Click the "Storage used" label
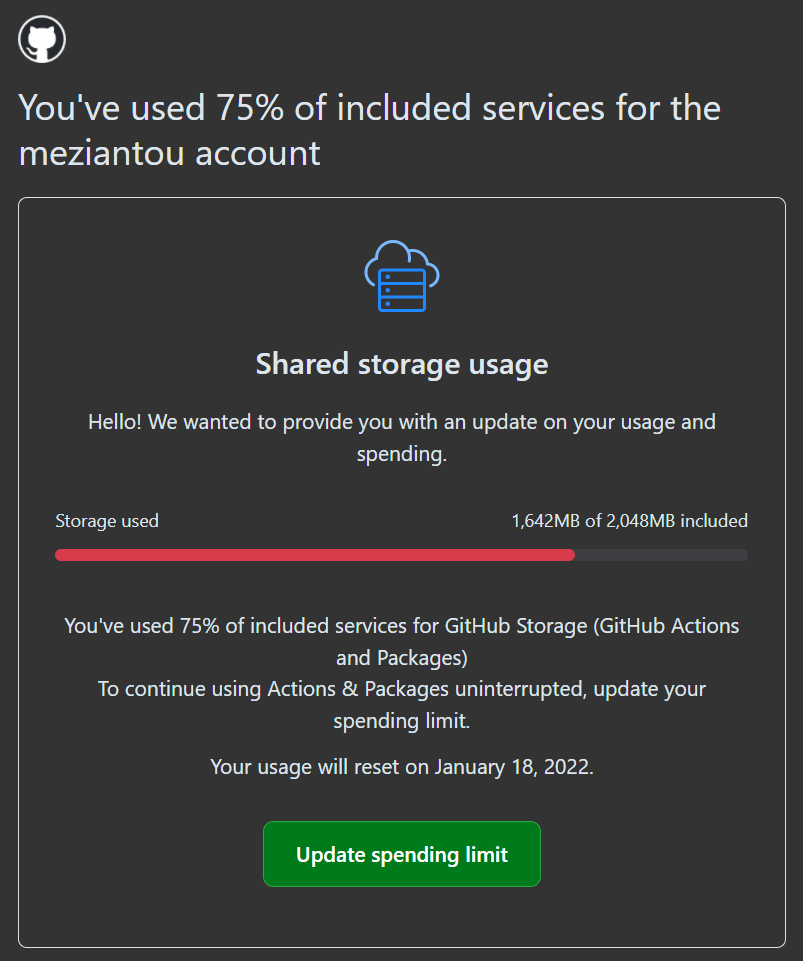This screenshot has height=961, width=803. (107, 520)
